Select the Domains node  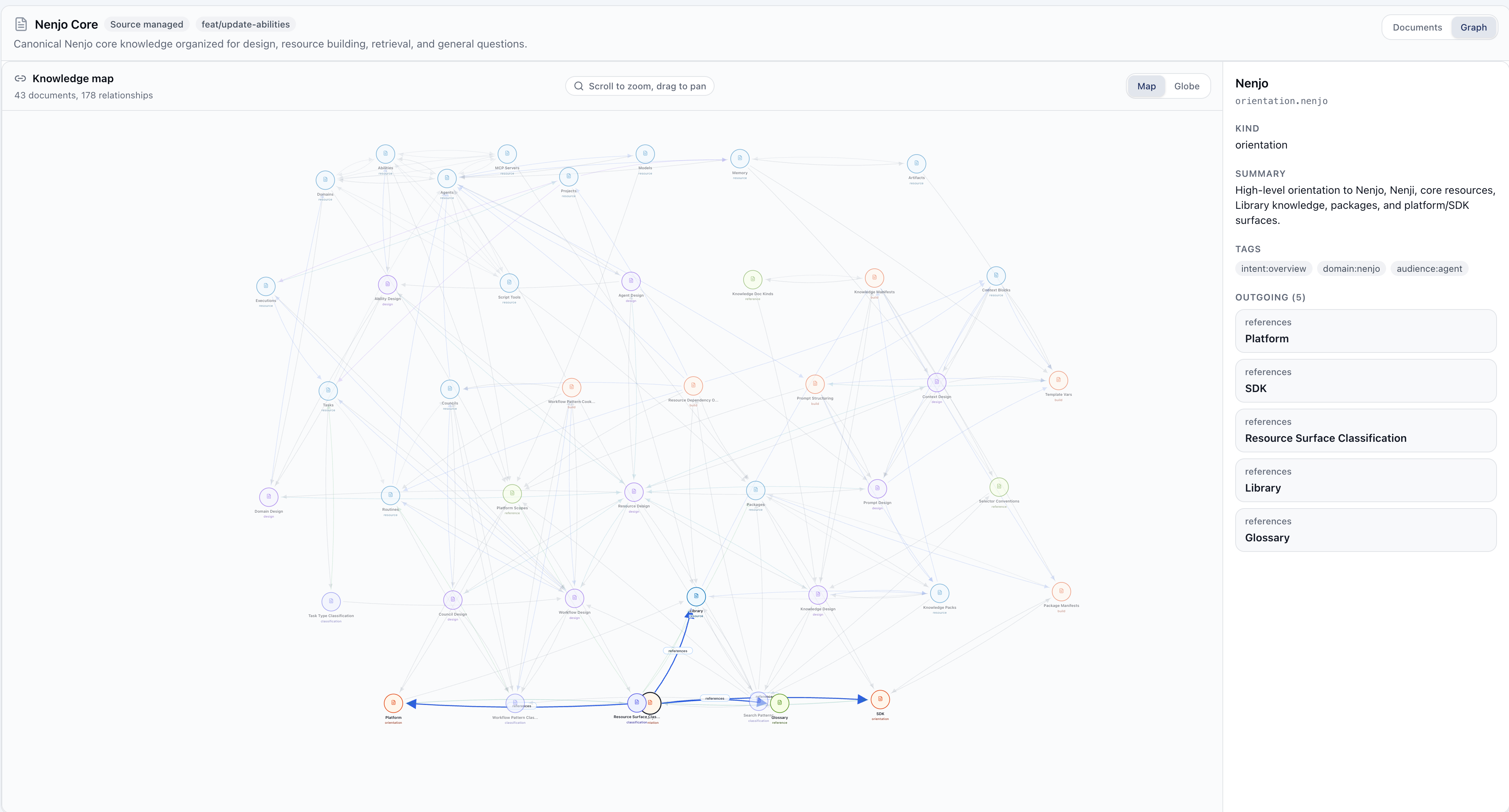click(325, 180)
